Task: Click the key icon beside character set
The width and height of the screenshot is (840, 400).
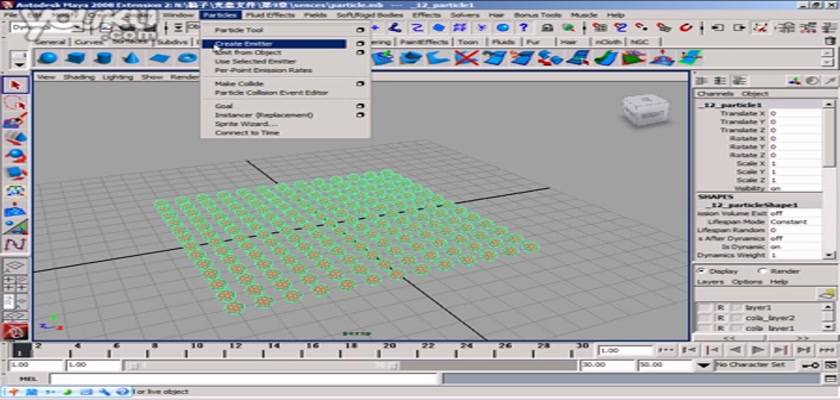Action: (x=811, y=365)
